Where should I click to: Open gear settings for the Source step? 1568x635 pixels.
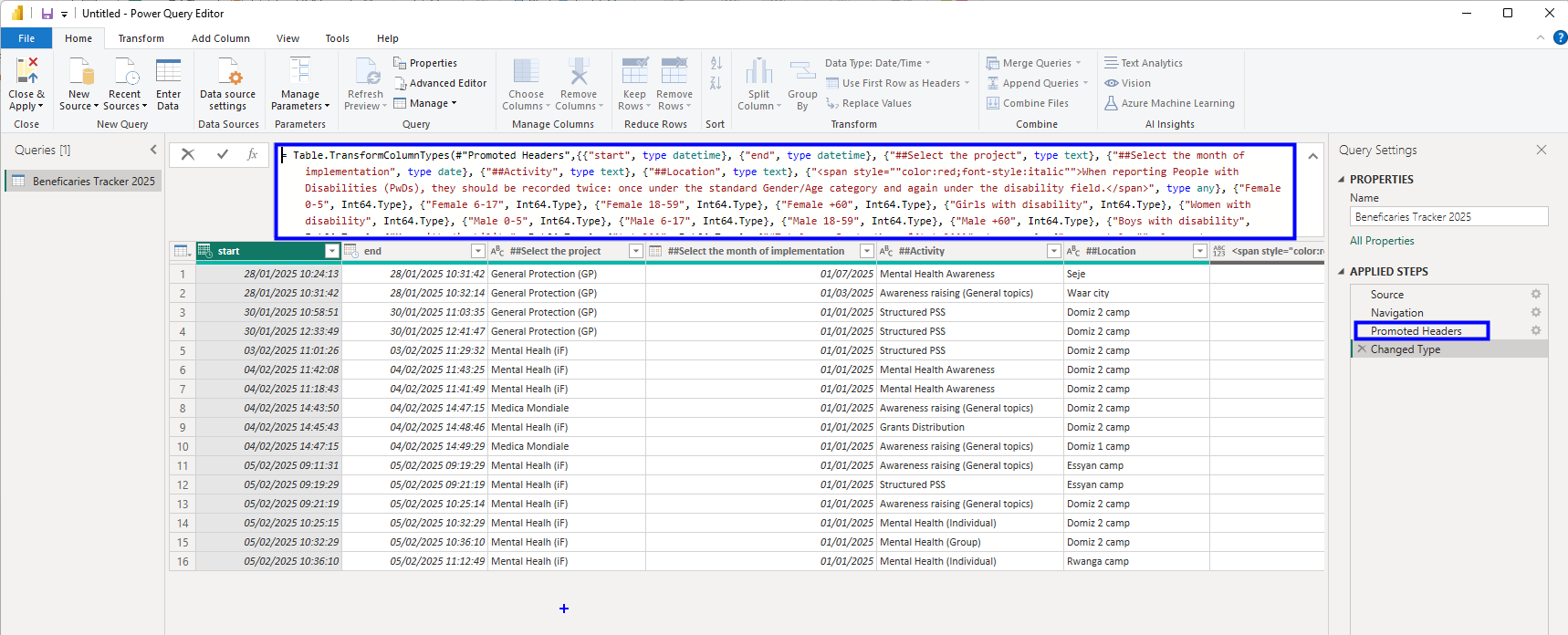coord(1536,294)
